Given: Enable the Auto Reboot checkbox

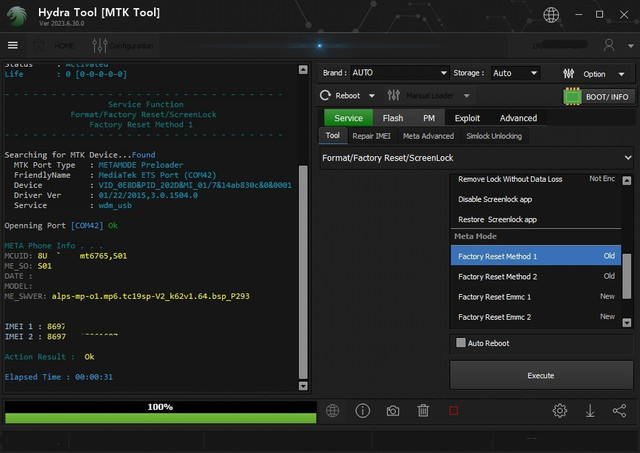Looking at the screenshot, I should point(460,342).
